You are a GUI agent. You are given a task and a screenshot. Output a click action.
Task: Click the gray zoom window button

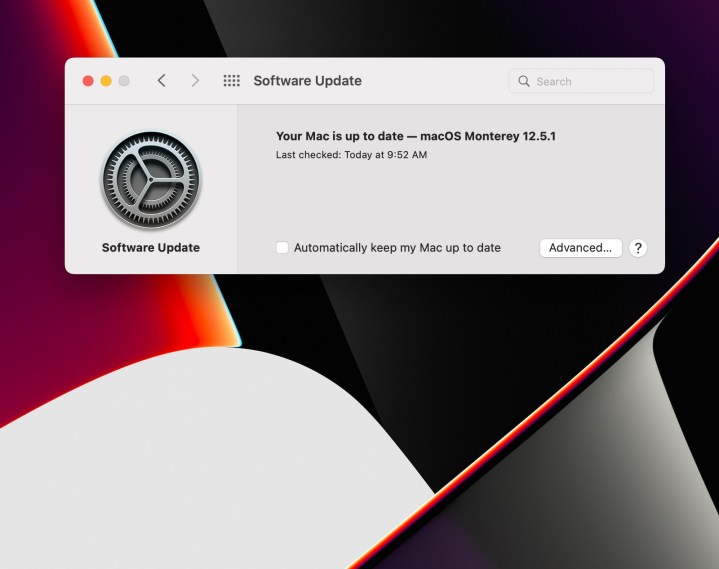click(124, 81)
